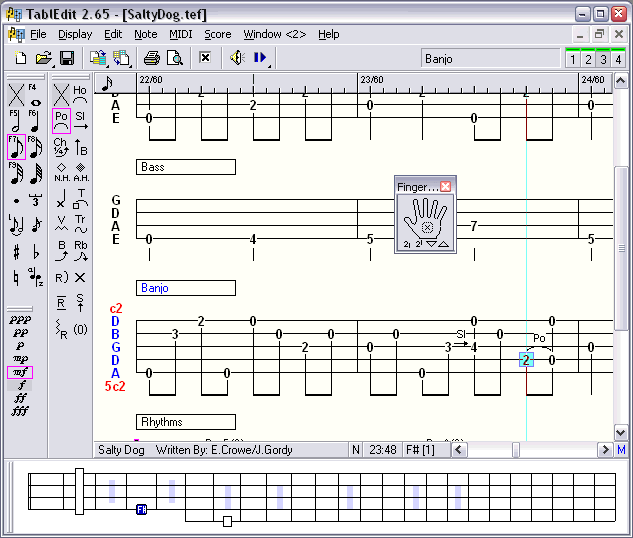This screenshot has width=633, height=538.
Task: Click the F# marker on fretboard
Action: [x=141, y=509]
